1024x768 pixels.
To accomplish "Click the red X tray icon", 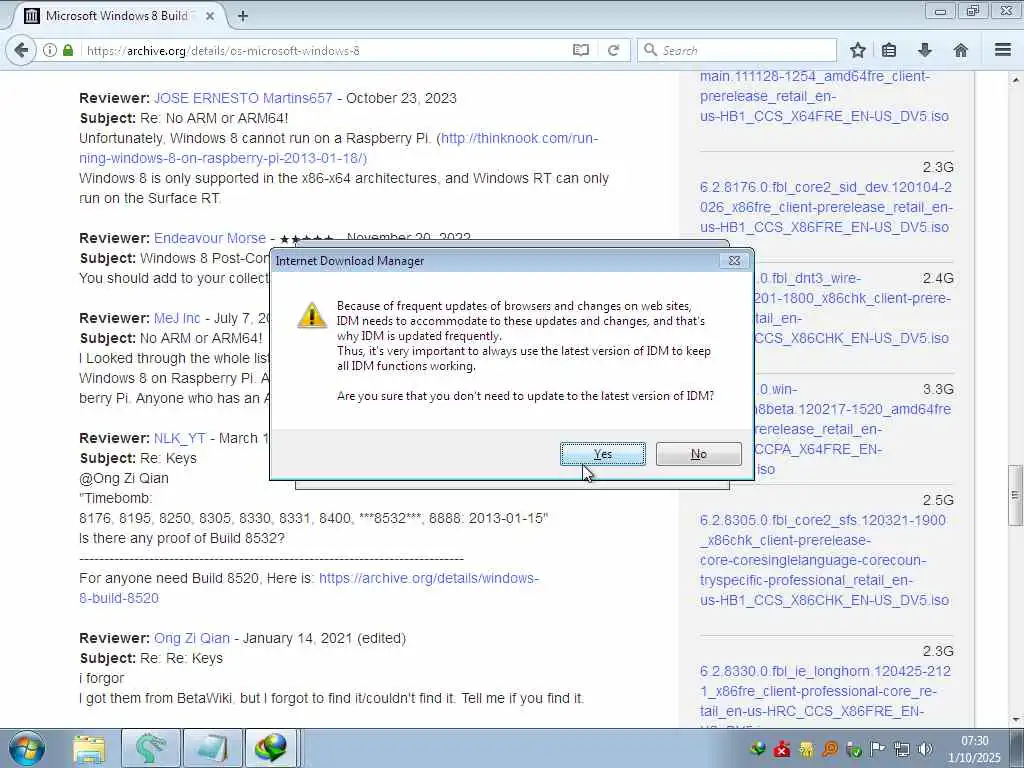I will click(782, 749).
